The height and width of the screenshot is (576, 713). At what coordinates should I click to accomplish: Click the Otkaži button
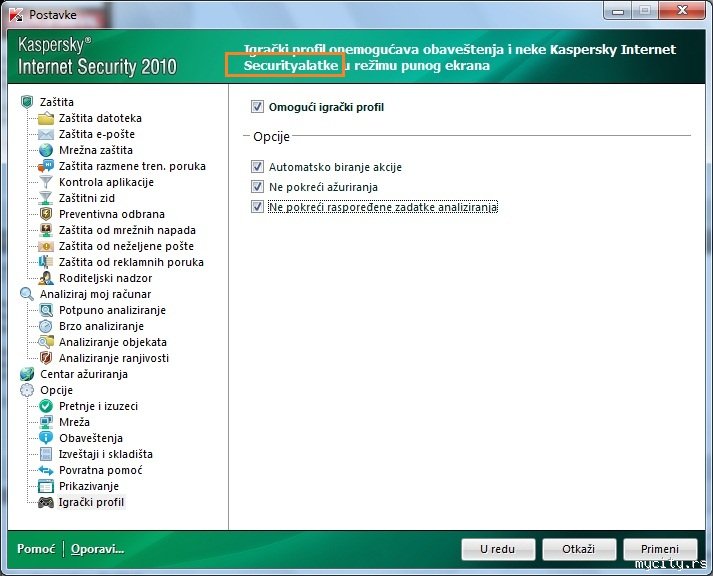click(x=579, y=549)
